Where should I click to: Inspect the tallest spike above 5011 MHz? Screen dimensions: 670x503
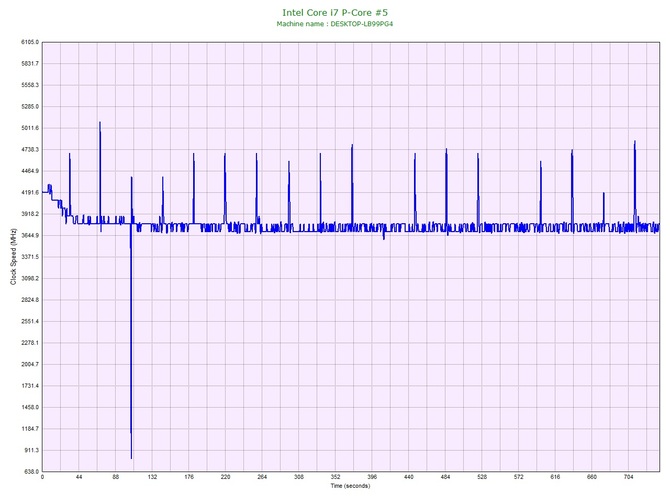pyautogui.click(x=100, y=171)
